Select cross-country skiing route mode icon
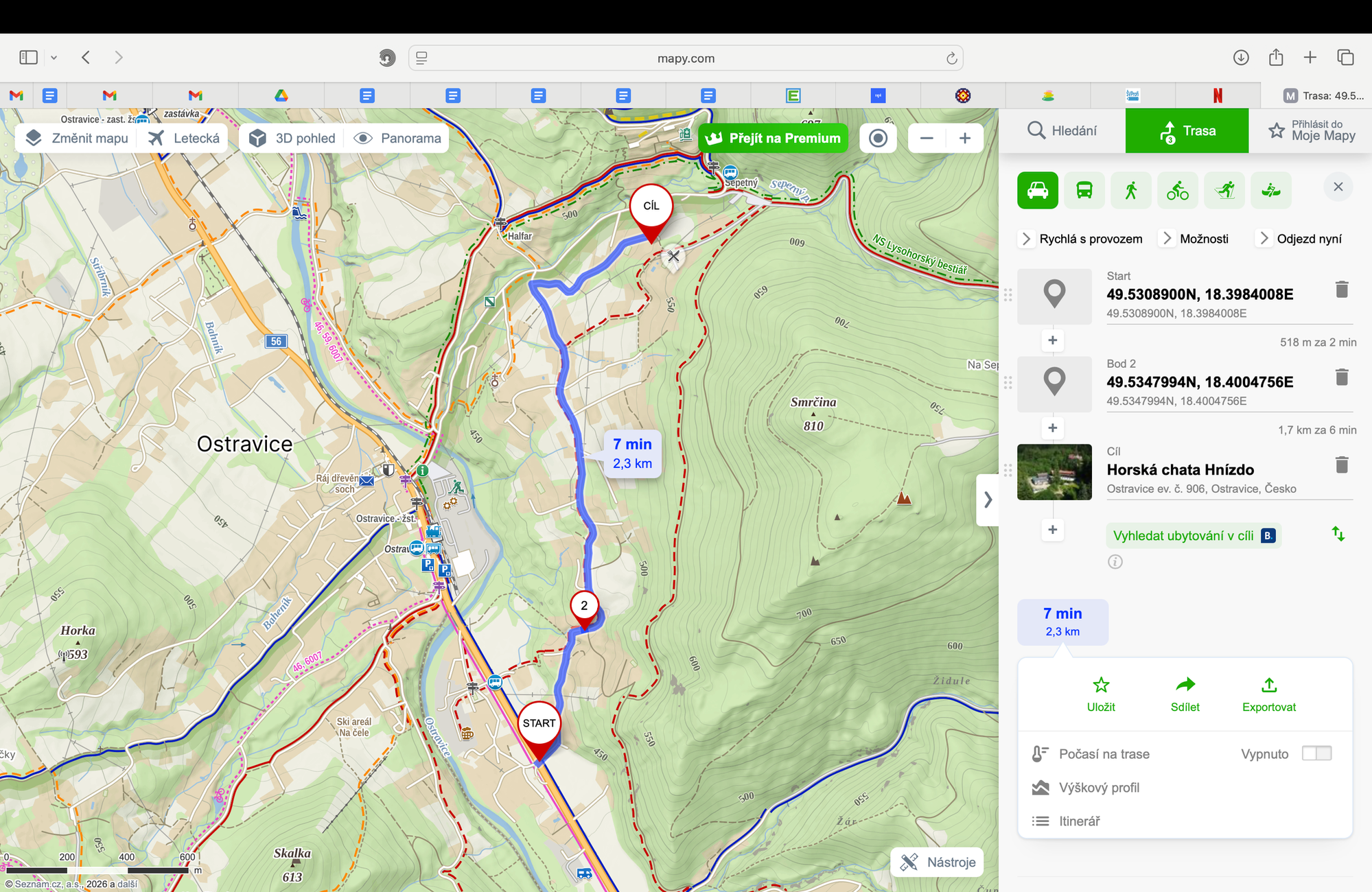Viewport: 1372px width, 892px height. point(1224,189)
